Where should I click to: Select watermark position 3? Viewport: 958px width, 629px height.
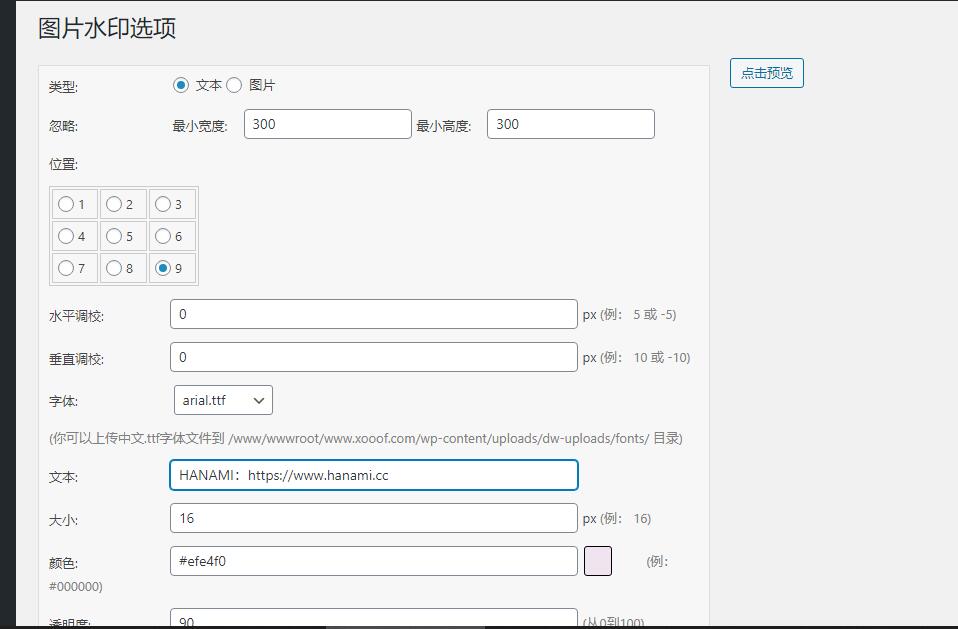coord(160,204)
